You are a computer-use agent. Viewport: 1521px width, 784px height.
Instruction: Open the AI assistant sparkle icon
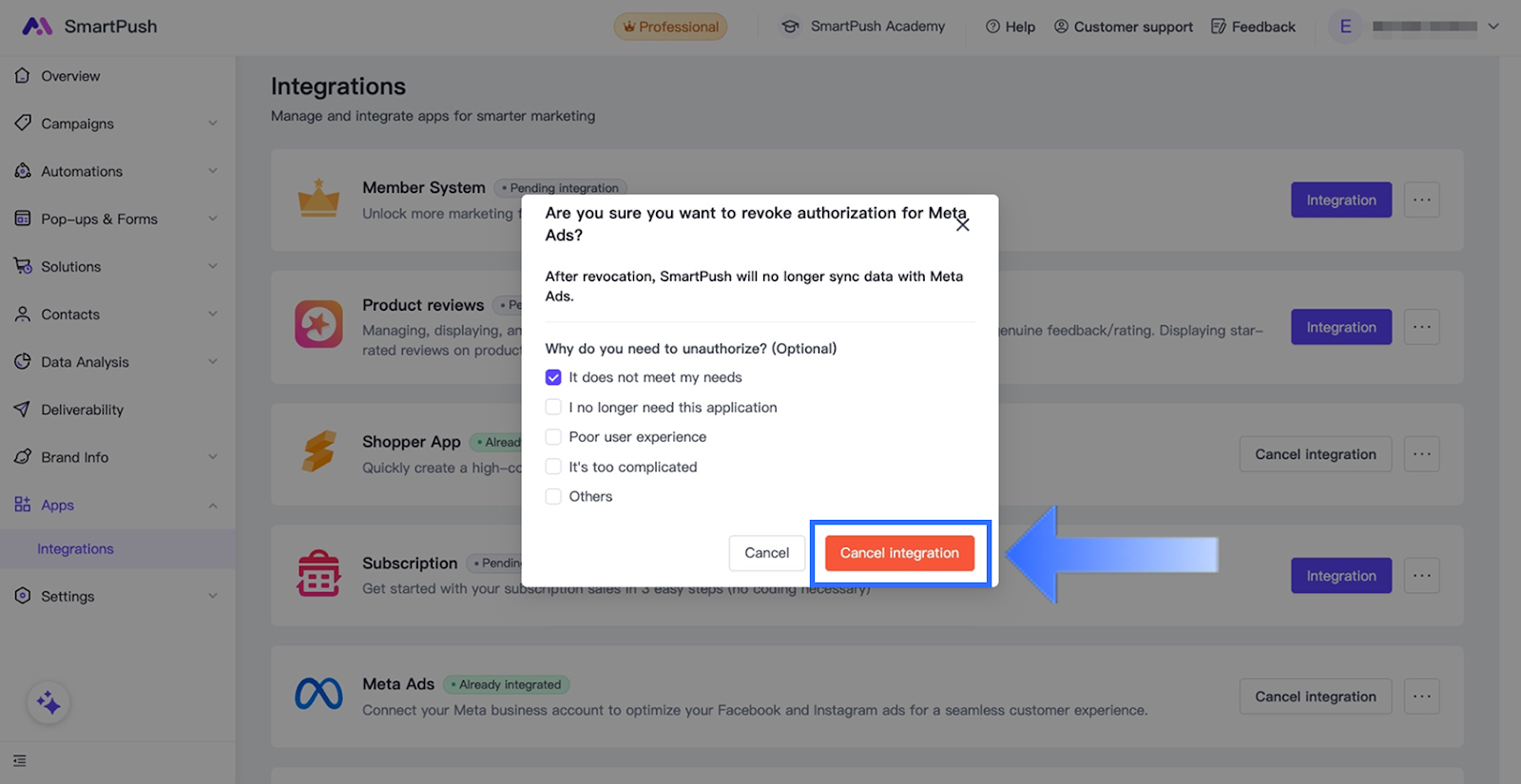48,703
